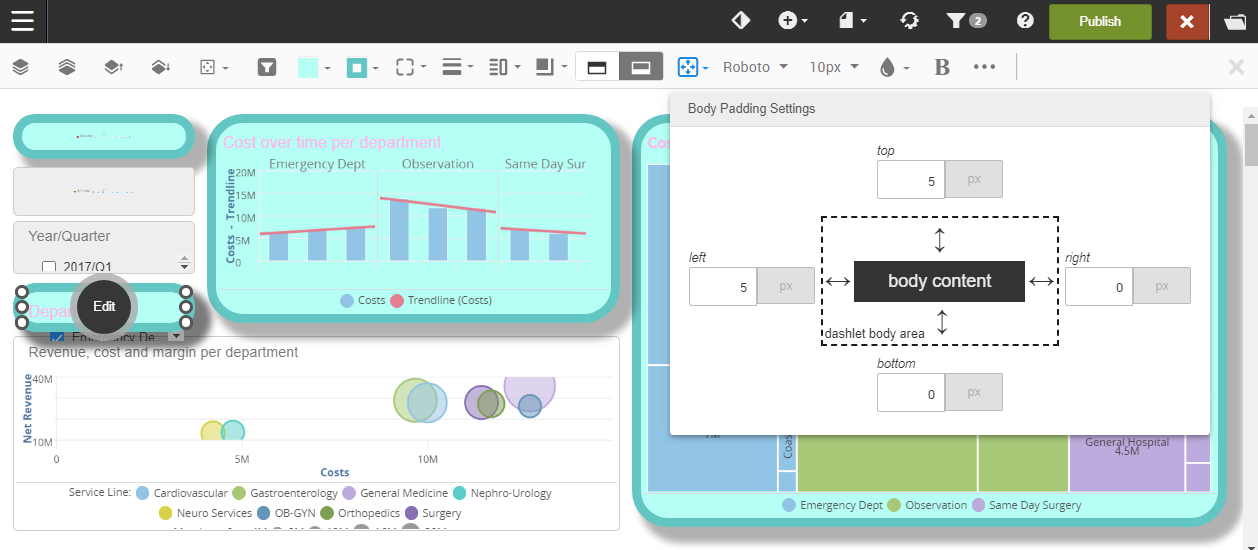Select the header display style tab
Screen dimensions: 1258x550
(x=597, y=67)
